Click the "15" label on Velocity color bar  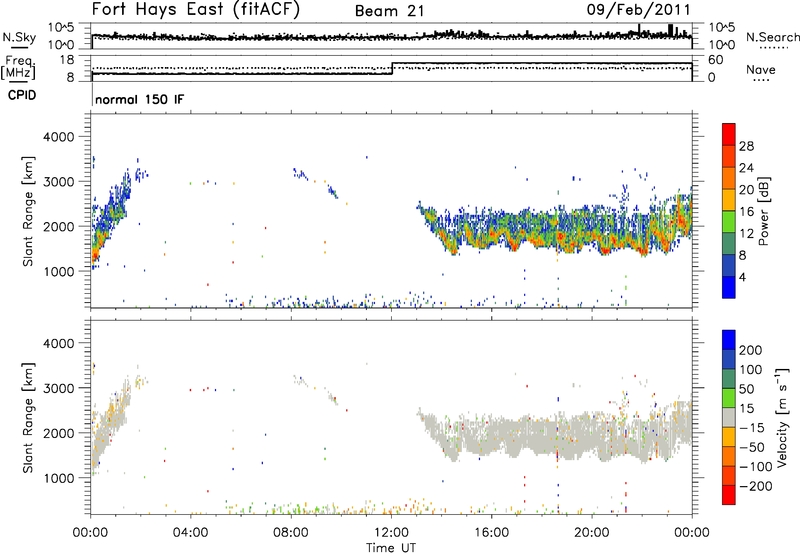(746, 409)
